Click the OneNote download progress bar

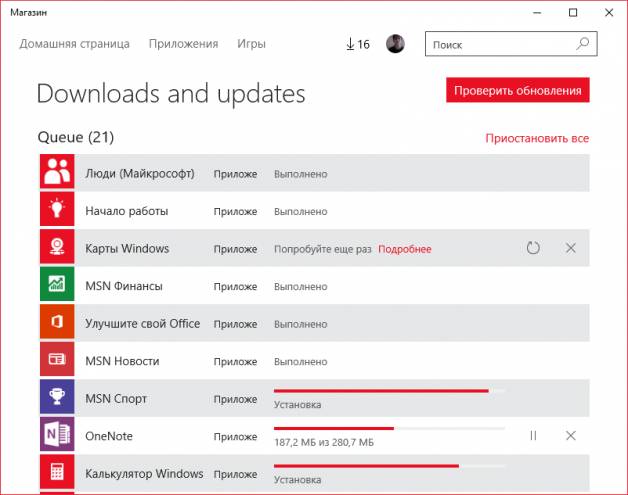click(x=389, y=429)
